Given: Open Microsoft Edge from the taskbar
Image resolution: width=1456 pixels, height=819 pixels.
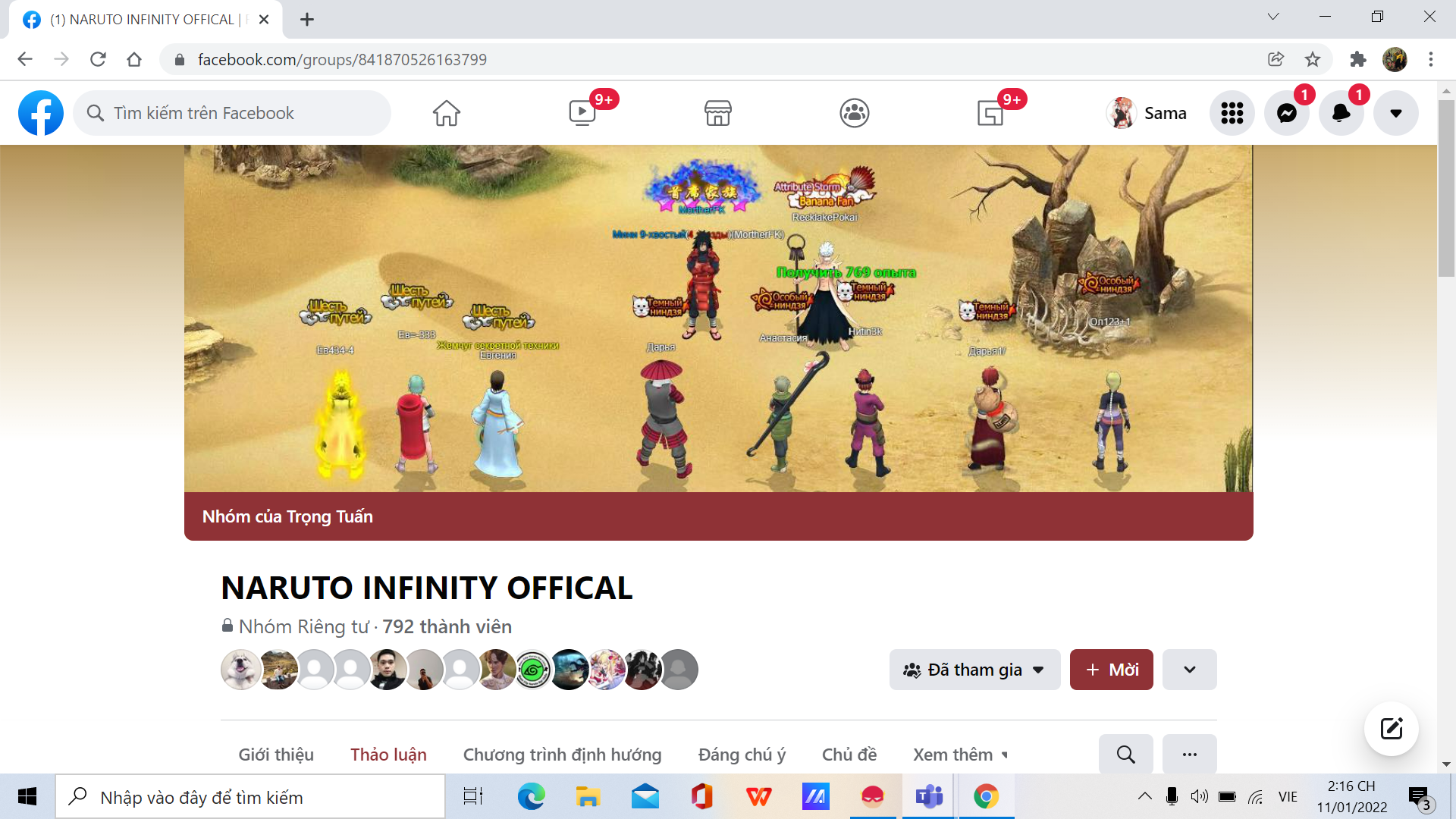Looking at the screenshot, I should 531,796.
